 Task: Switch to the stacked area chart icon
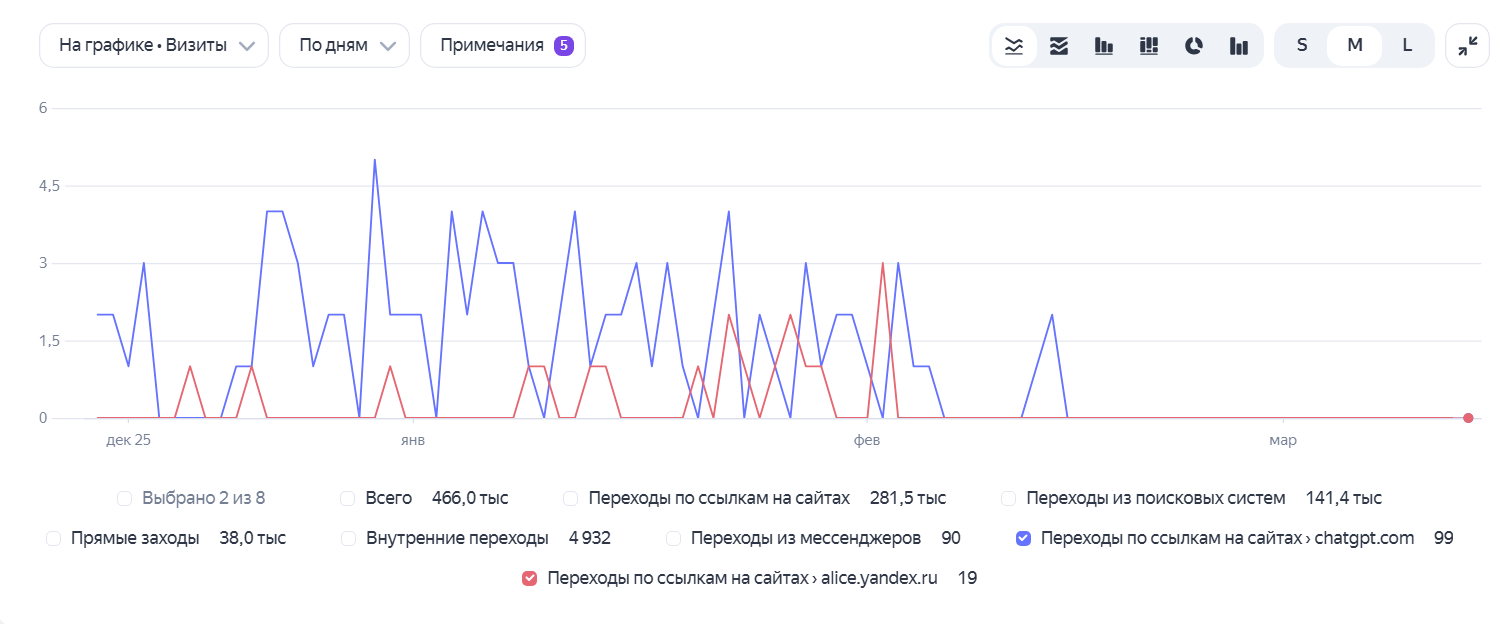tap(1058, 45)
